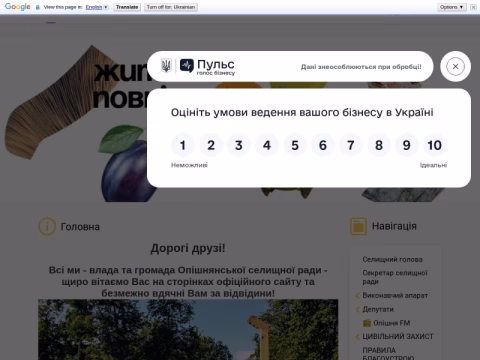
Task: Expand the Депутати menu chevron
Action: [357, 309]
